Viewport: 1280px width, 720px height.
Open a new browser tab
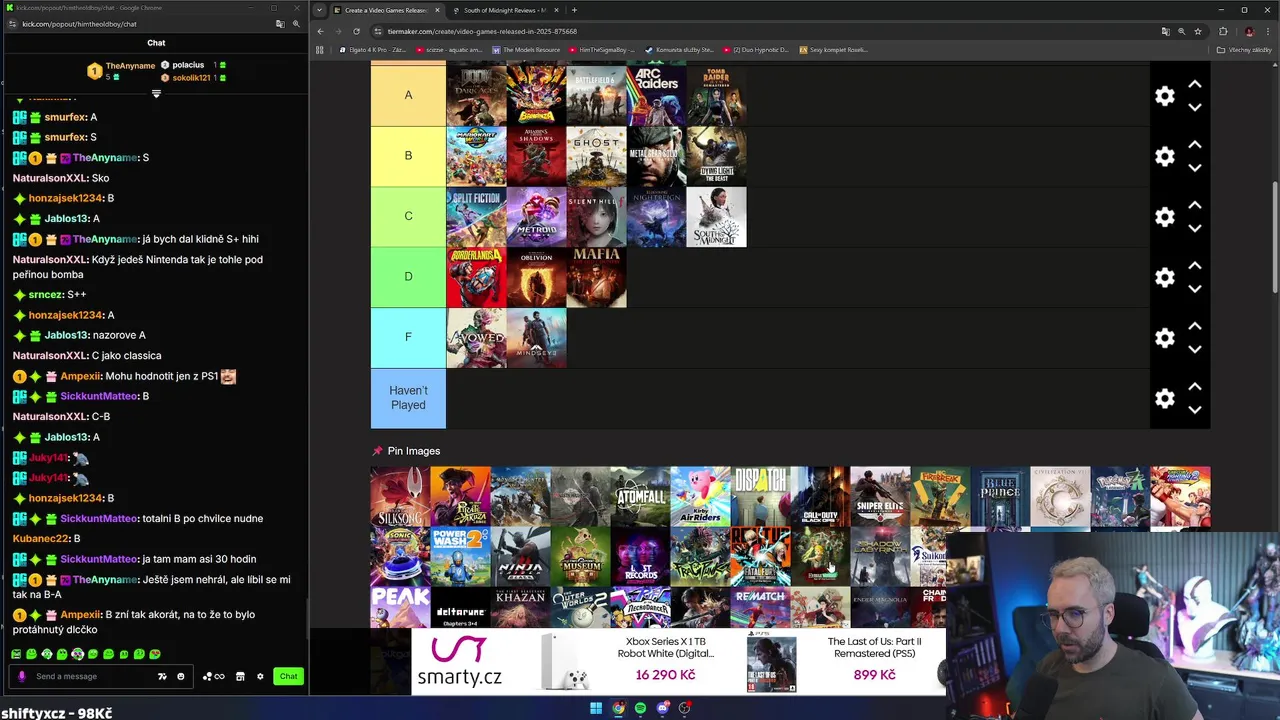tap(574, 10)
